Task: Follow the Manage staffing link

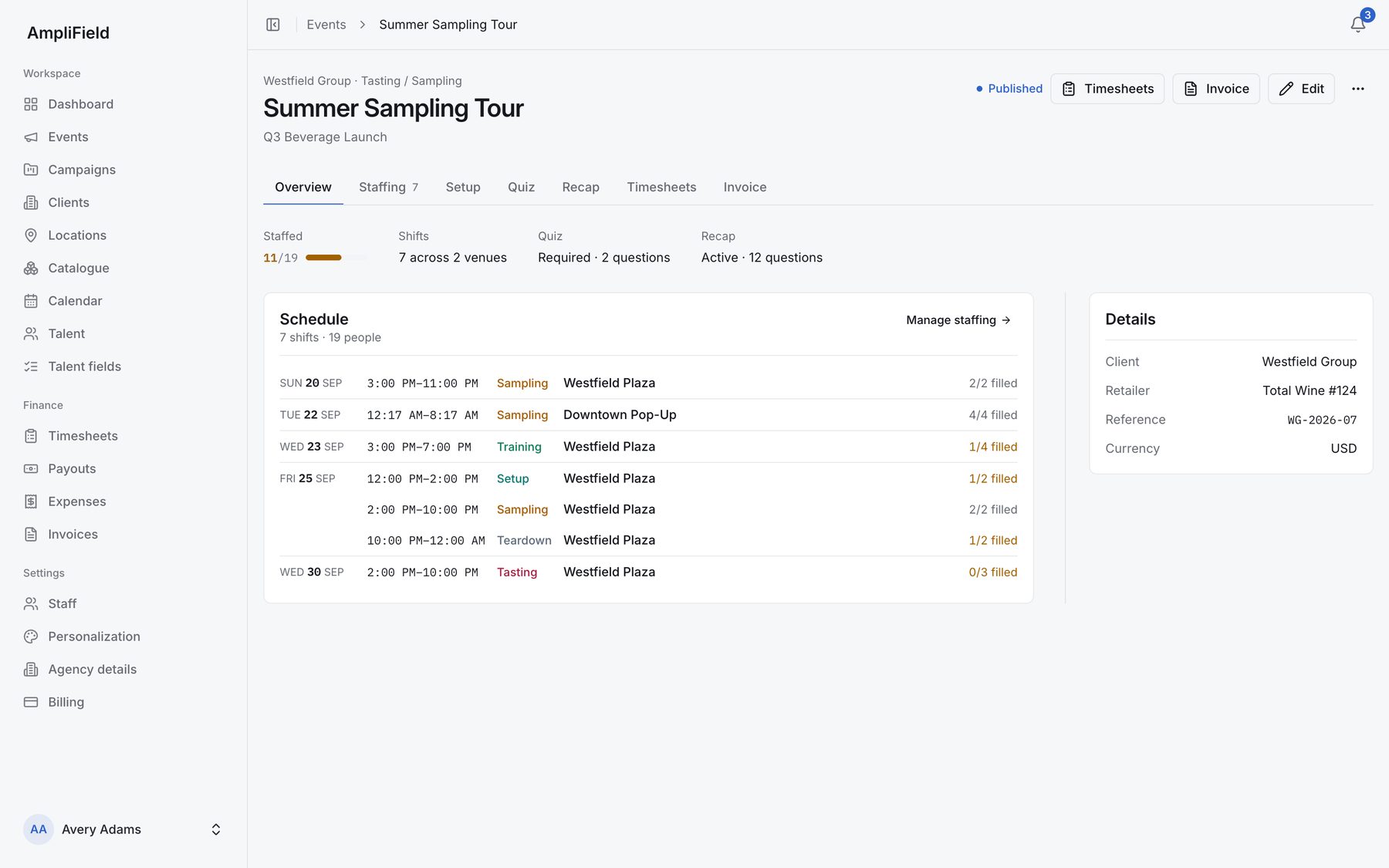Action: [958, 320]
